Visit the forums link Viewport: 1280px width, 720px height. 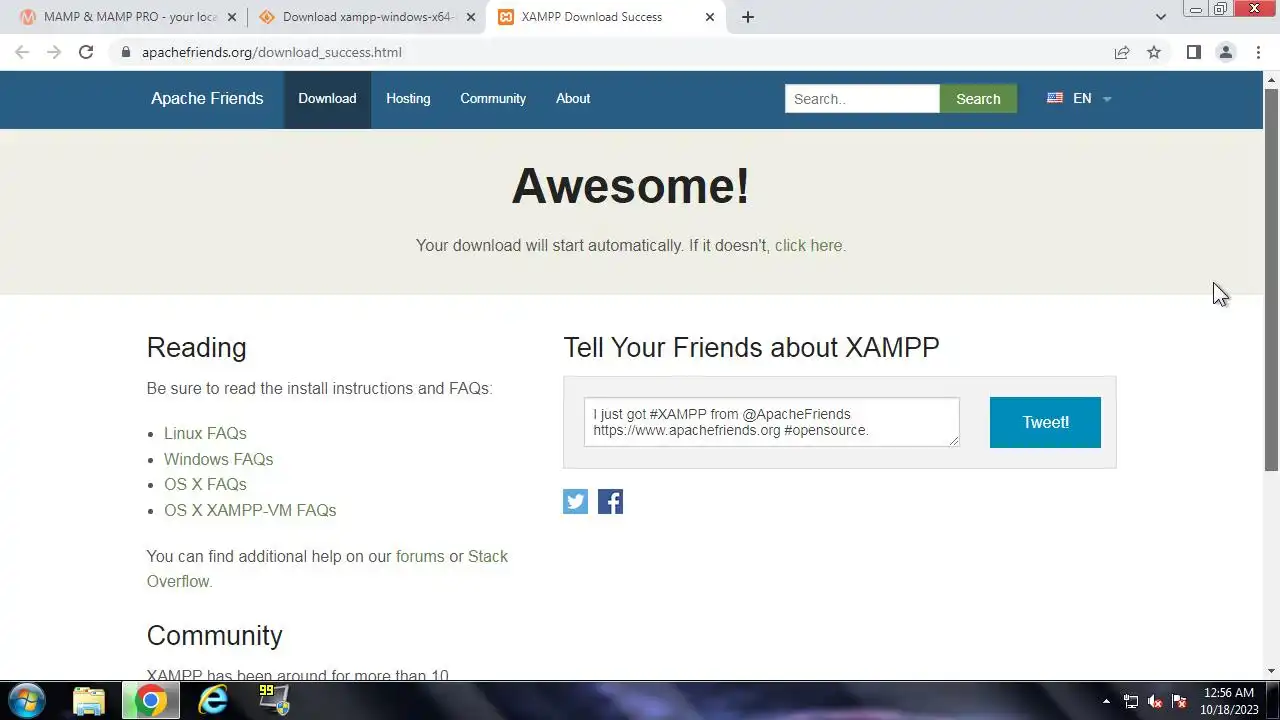pyautogui.click(x=420, y=557)
